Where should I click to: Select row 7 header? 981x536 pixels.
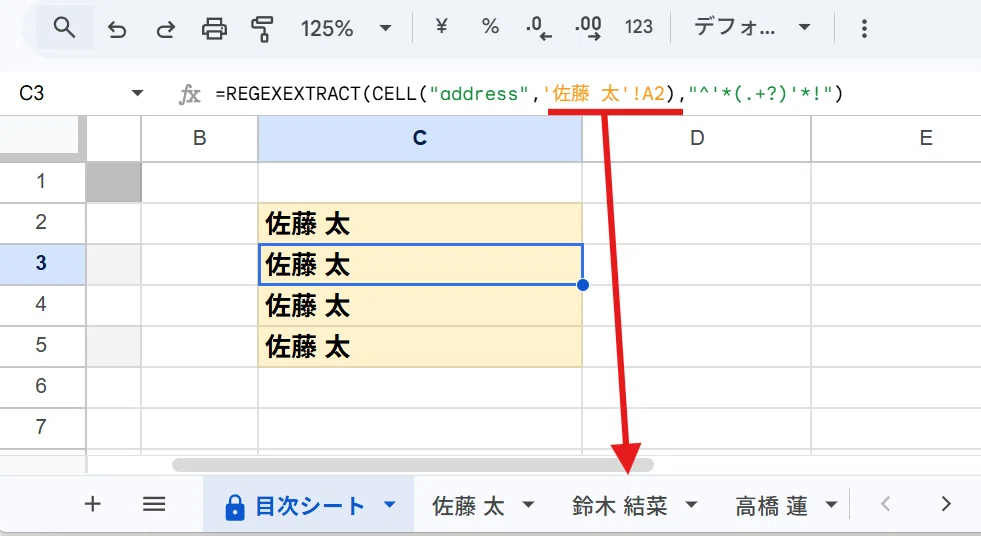tap(41, 427)
